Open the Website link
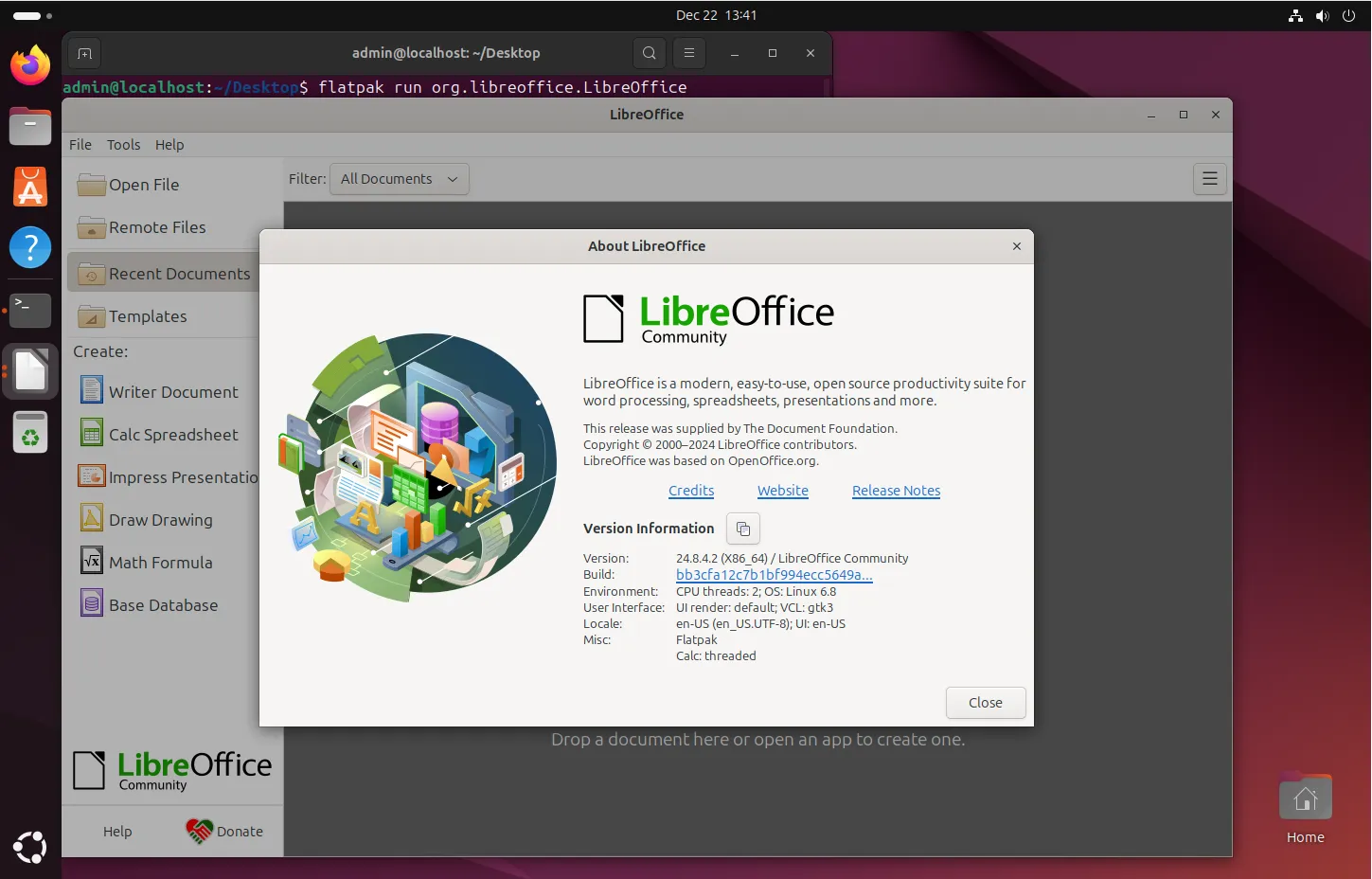 click(x=783, y=491)
